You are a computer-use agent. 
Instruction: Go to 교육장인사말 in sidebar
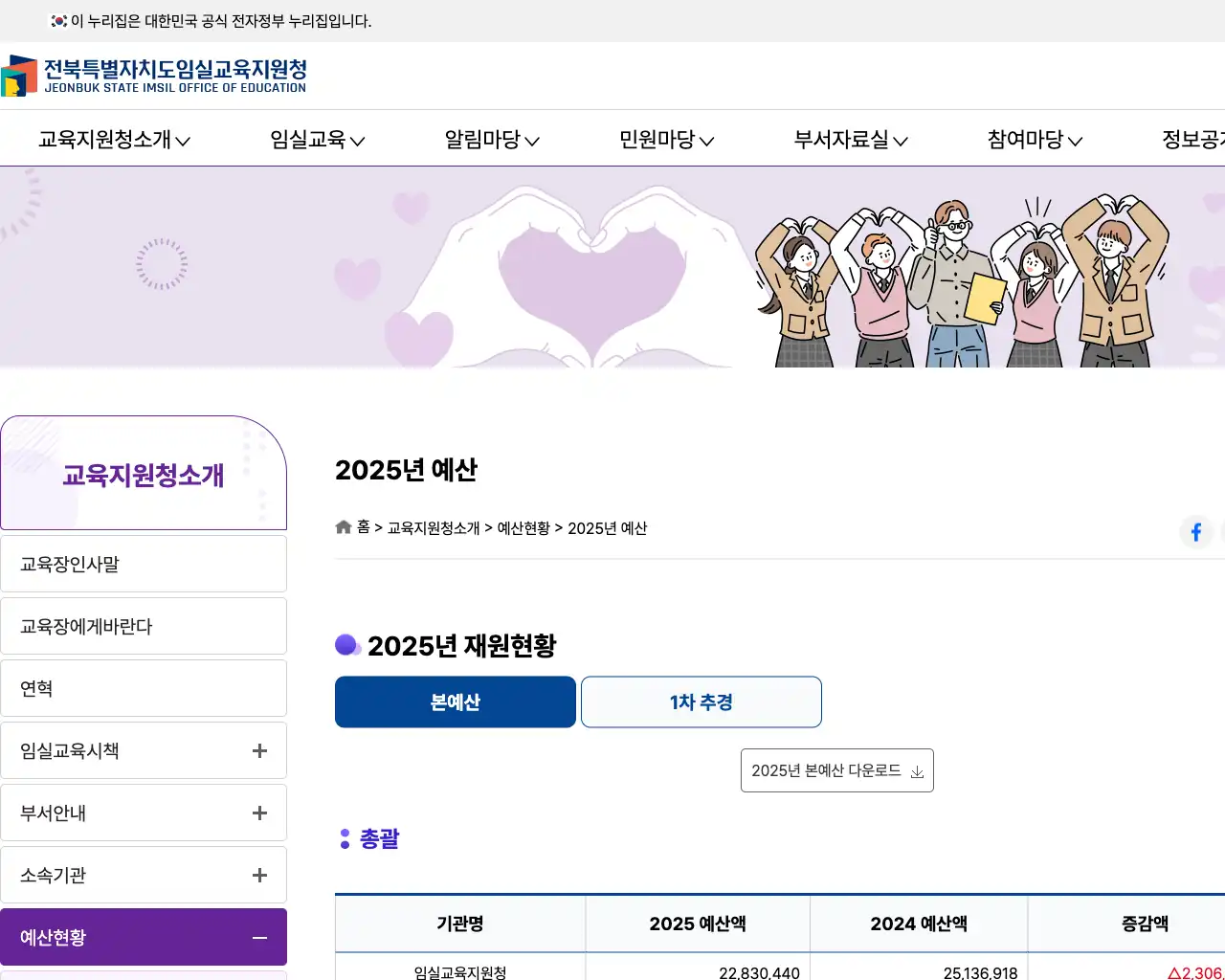click(x=144, y=565)
